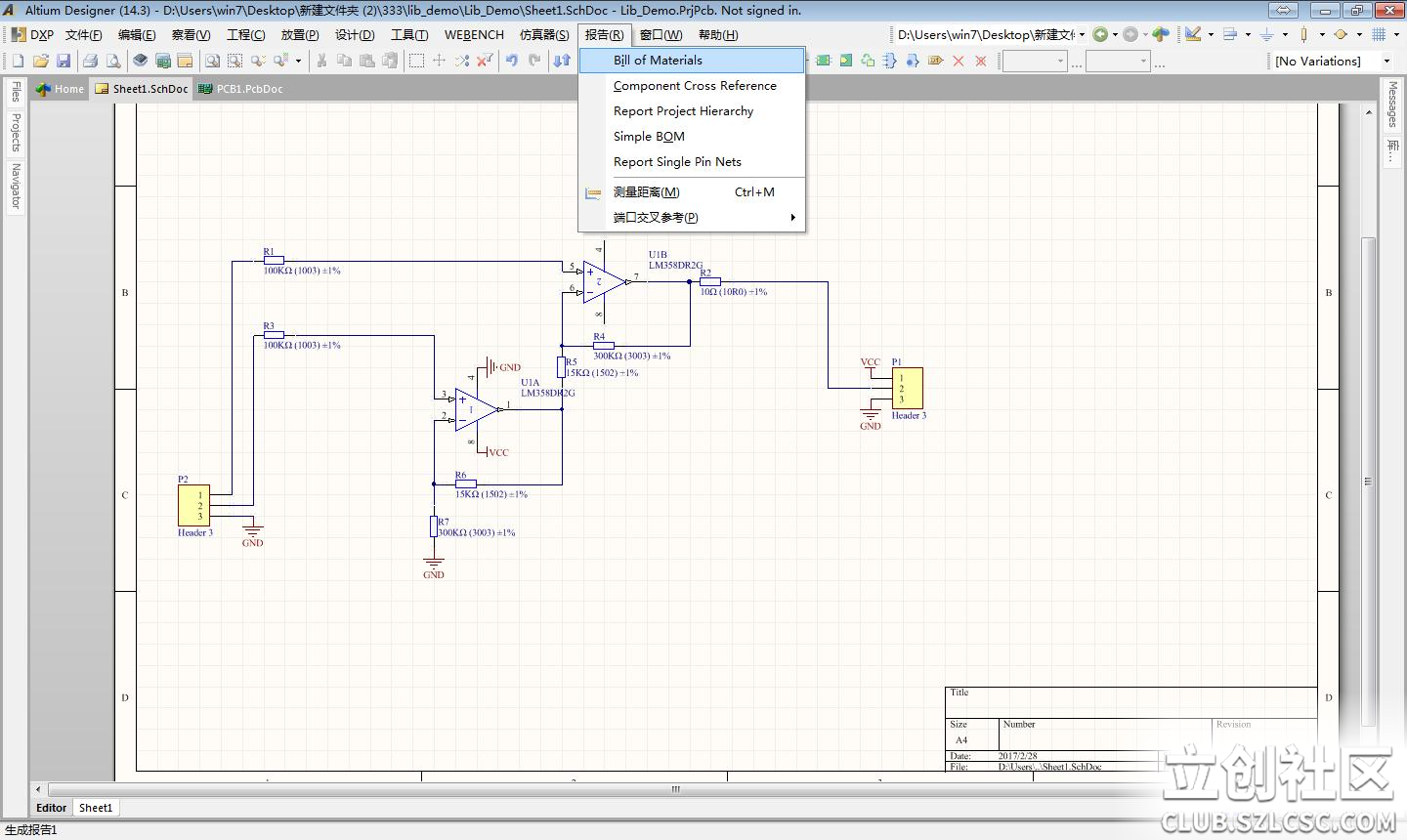Screen dimensions: 1407x840
Task: Switch to the PCB1.PcbDoc tab
Action: (240, 89)
